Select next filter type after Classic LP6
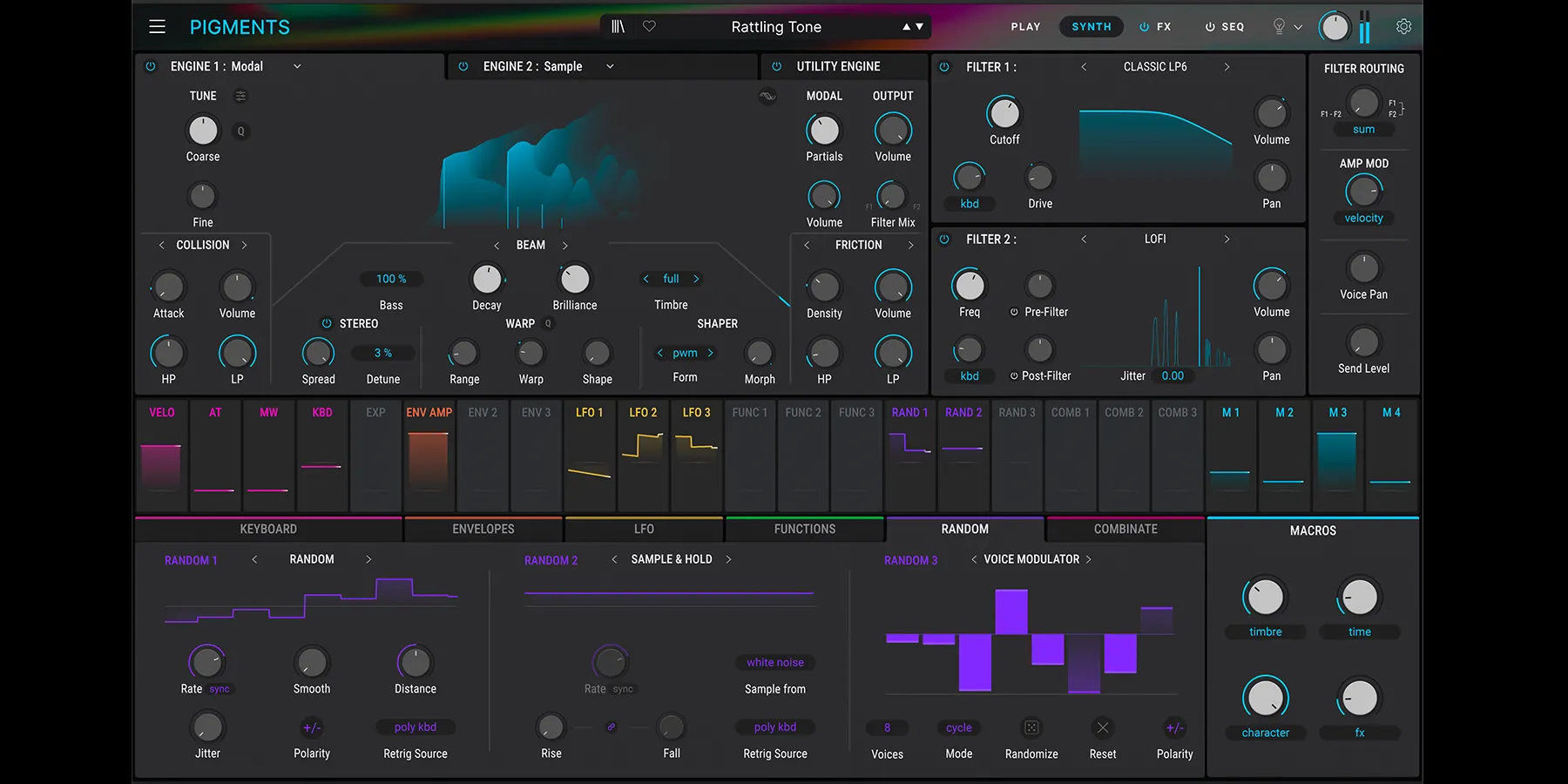Image resolution: width=1568 pixels, height=784 pixels. (x=1227, y=66)
